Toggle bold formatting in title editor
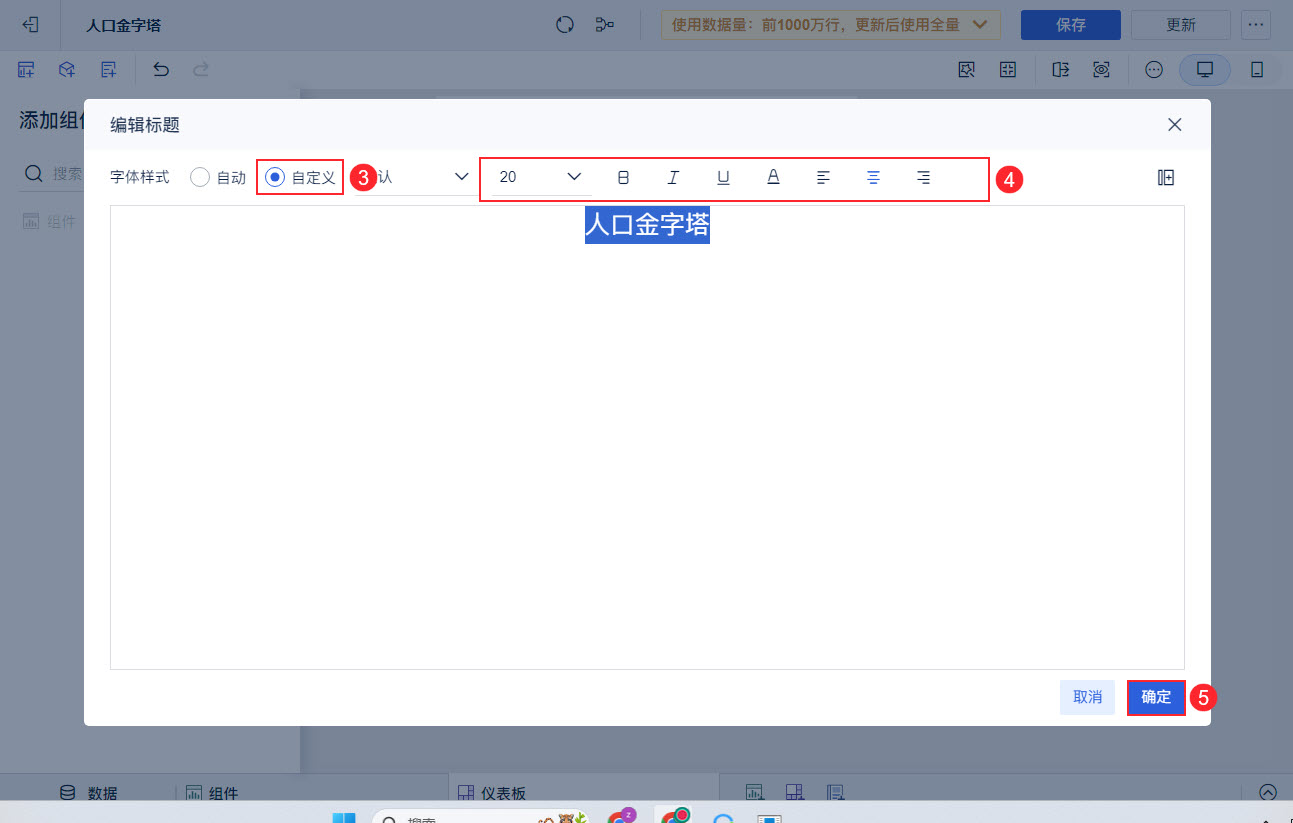This screenshot has width=1293, height=823. coord(624,177)
